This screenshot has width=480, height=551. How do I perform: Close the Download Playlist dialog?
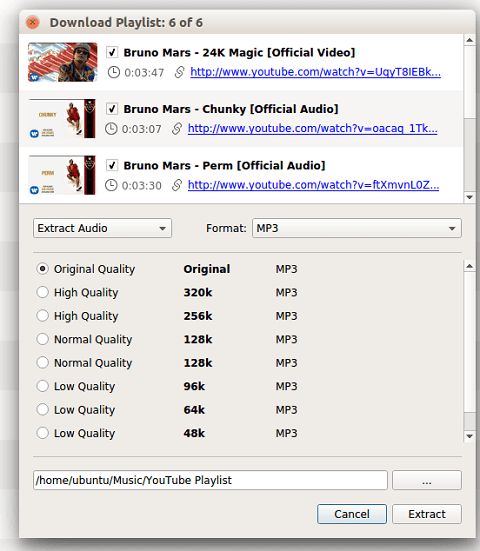(33, 22)
